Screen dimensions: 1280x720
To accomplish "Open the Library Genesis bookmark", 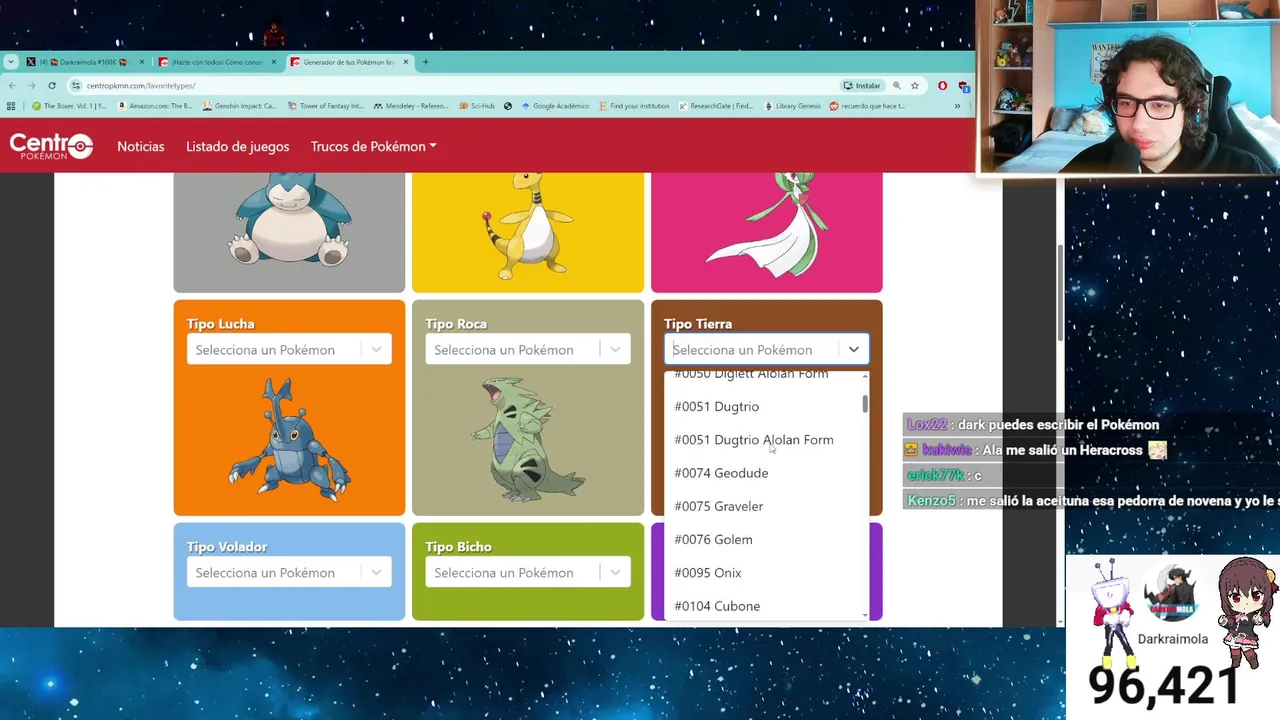I will coord(793,106).
